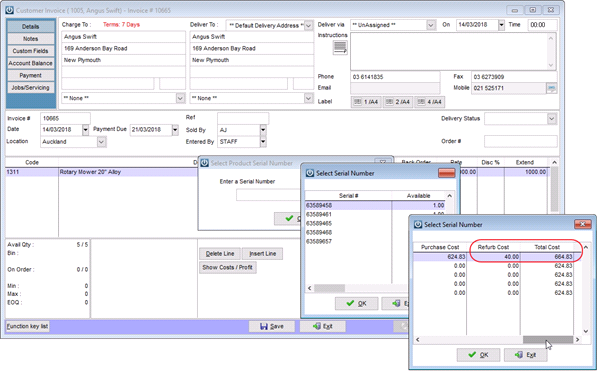Exit the customer invoice window
The height and width of the screenshot is (377, 602).
click(x=323, y=326)
